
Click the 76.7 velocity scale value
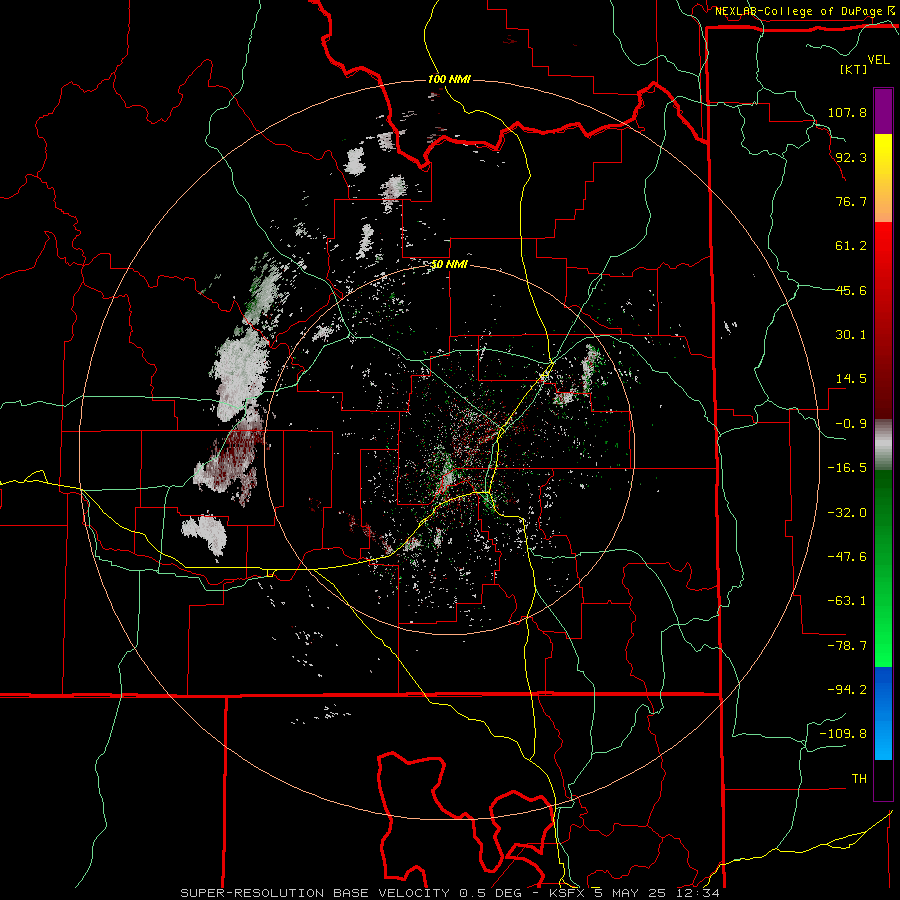click(x=851, y=201)
